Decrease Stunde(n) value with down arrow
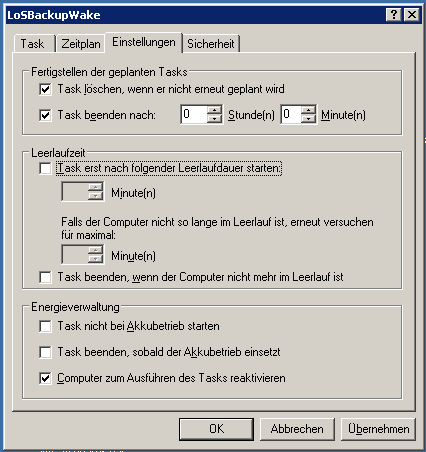 214,119
